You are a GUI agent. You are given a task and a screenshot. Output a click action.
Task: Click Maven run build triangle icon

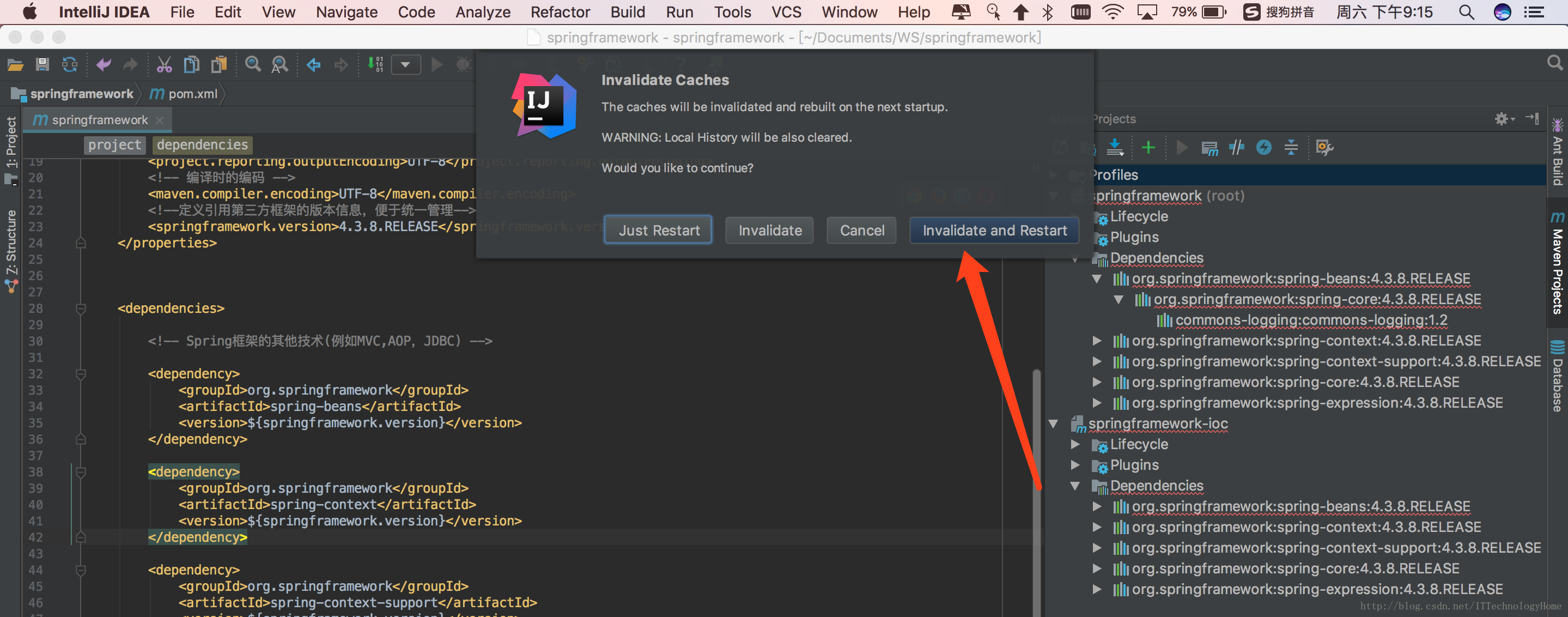click(1182, 147)
